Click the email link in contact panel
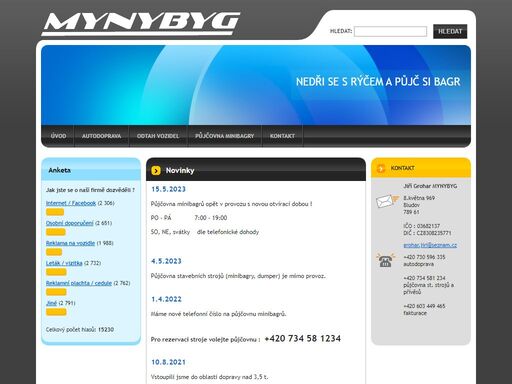 click(x=430, y=245)
